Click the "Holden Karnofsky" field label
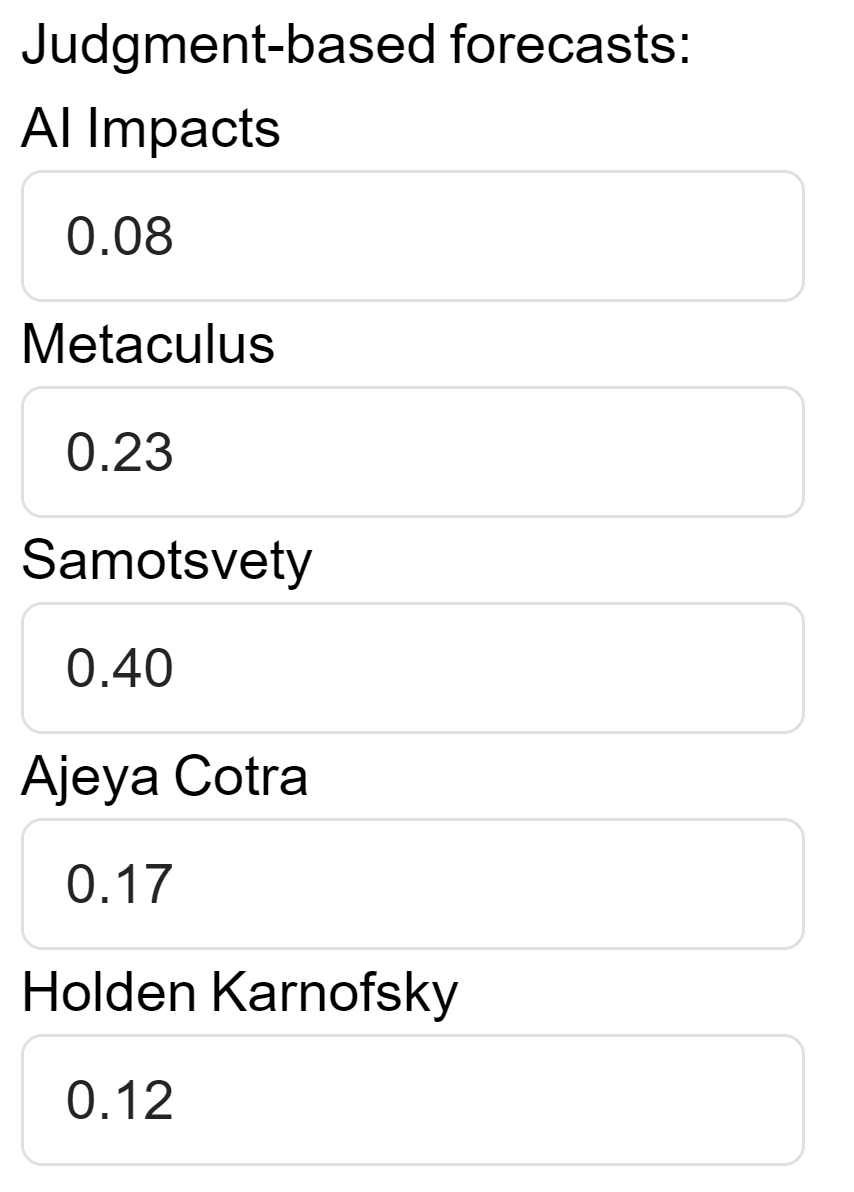 pos(239,992)
